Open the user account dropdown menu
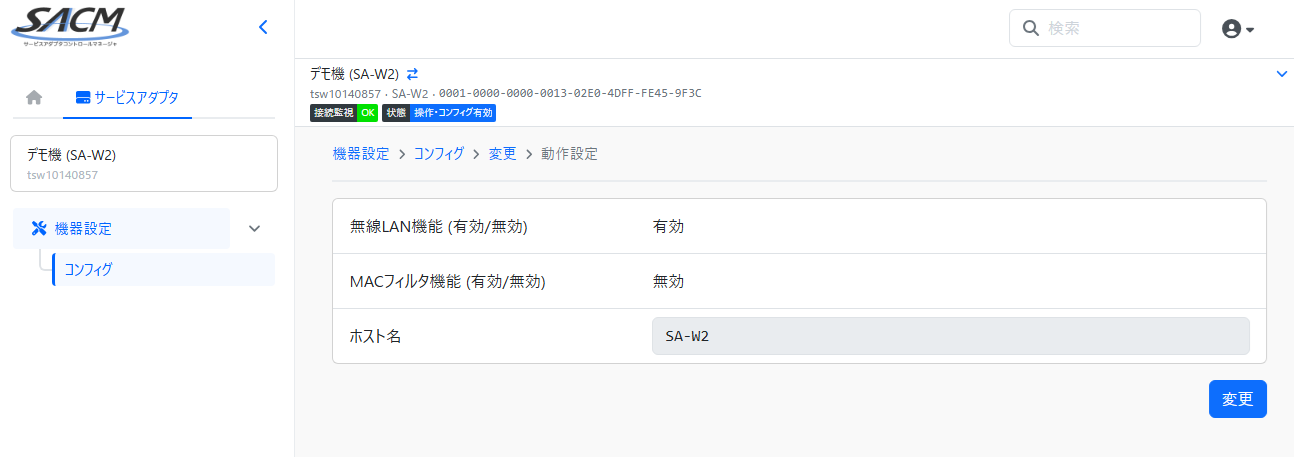The image size is (1294, 457). 1238,29
